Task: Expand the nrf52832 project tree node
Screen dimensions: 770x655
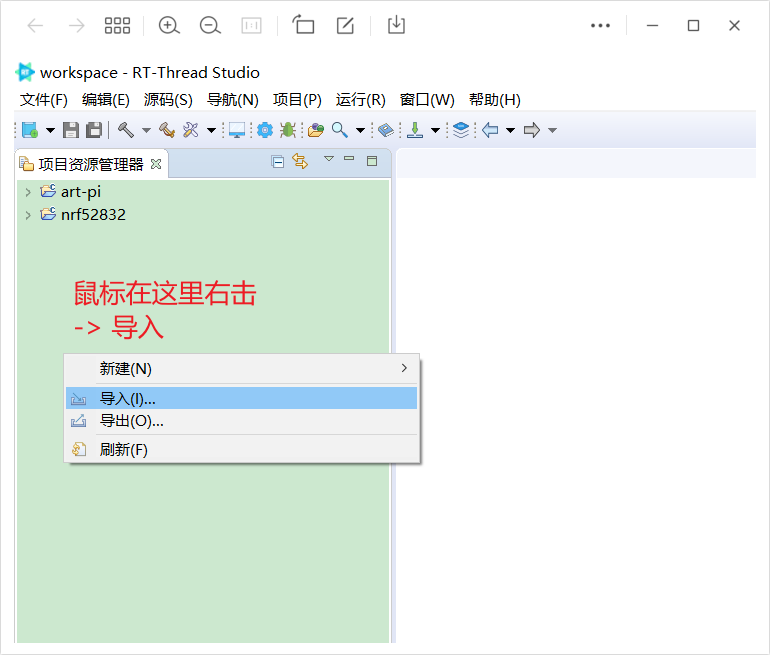Action: click(x=28, y=215)
